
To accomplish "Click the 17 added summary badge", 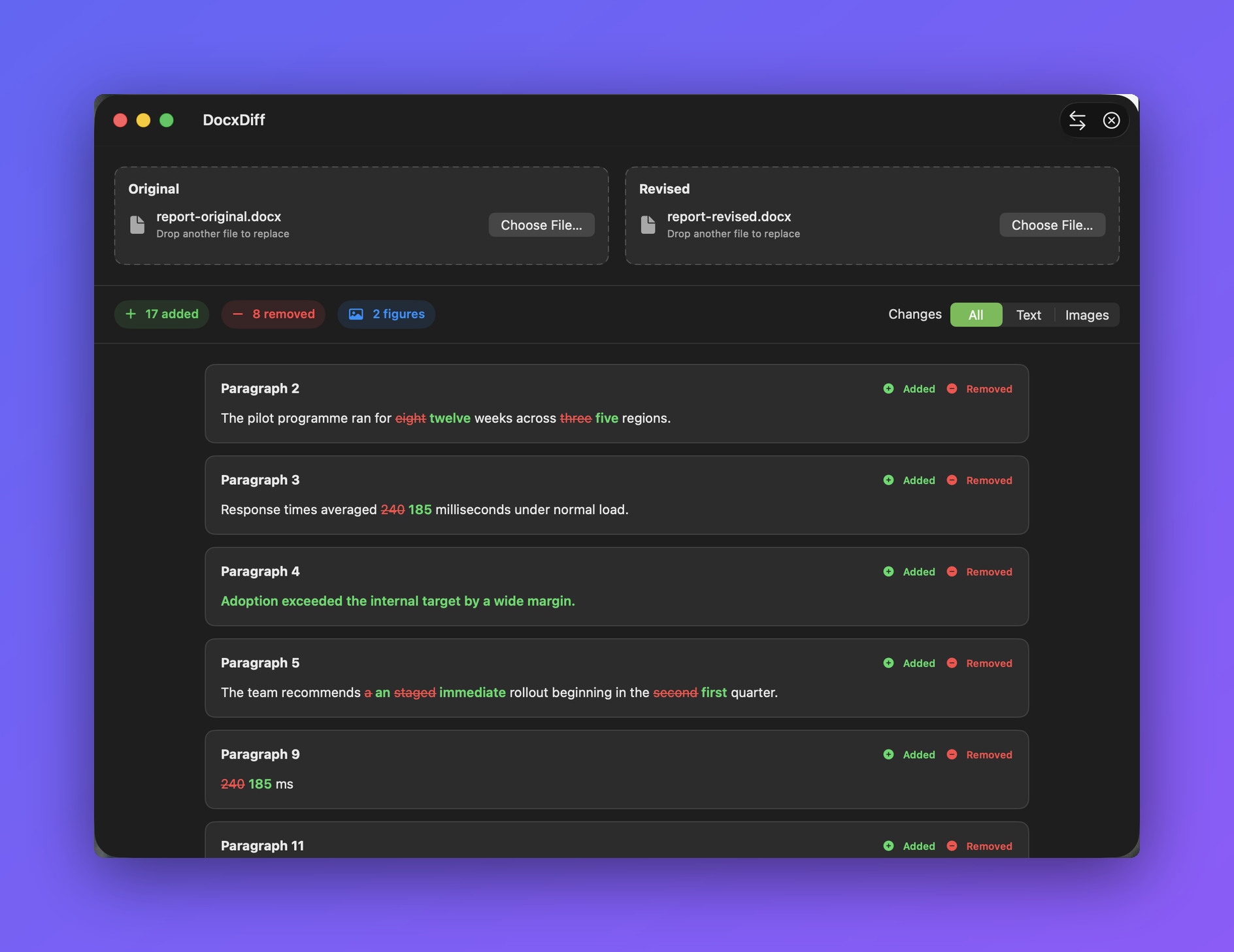I will coord(161,314).
